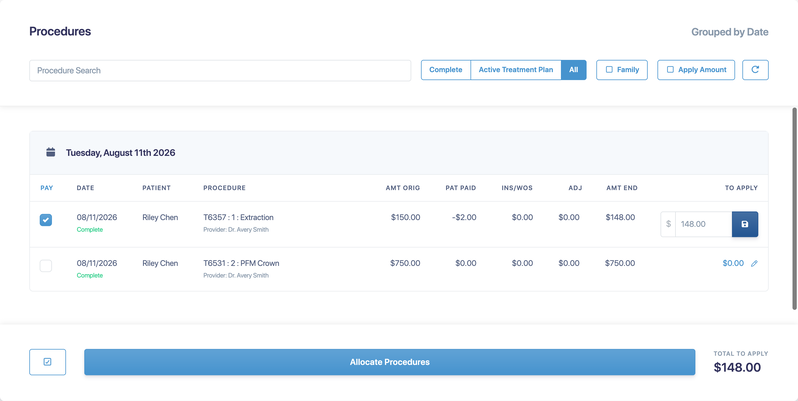
Task: Click the $148.00 amount end cell
Action: pos(620,217)
